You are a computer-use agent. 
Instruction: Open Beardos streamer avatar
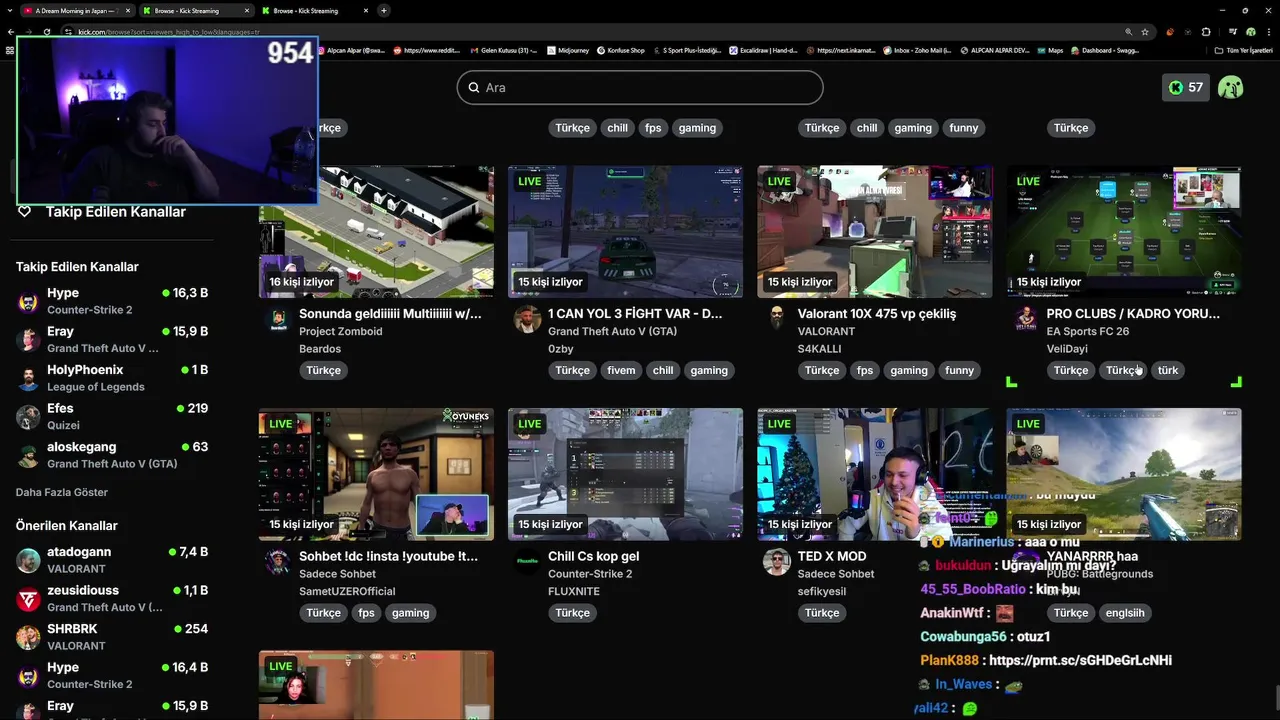click(x=279, y=320)
